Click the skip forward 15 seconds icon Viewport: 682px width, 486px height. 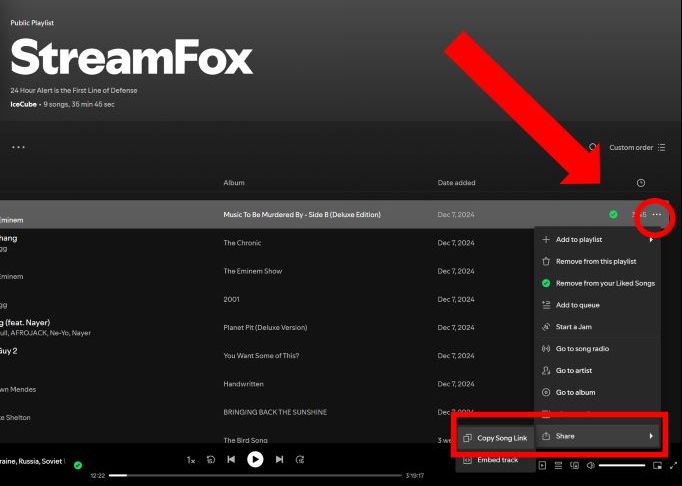click(x=300, y=459)
